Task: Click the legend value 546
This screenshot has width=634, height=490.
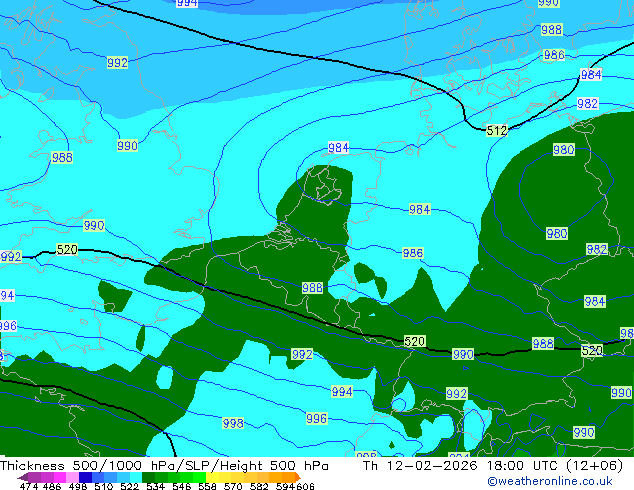Action: pos(182,486)
